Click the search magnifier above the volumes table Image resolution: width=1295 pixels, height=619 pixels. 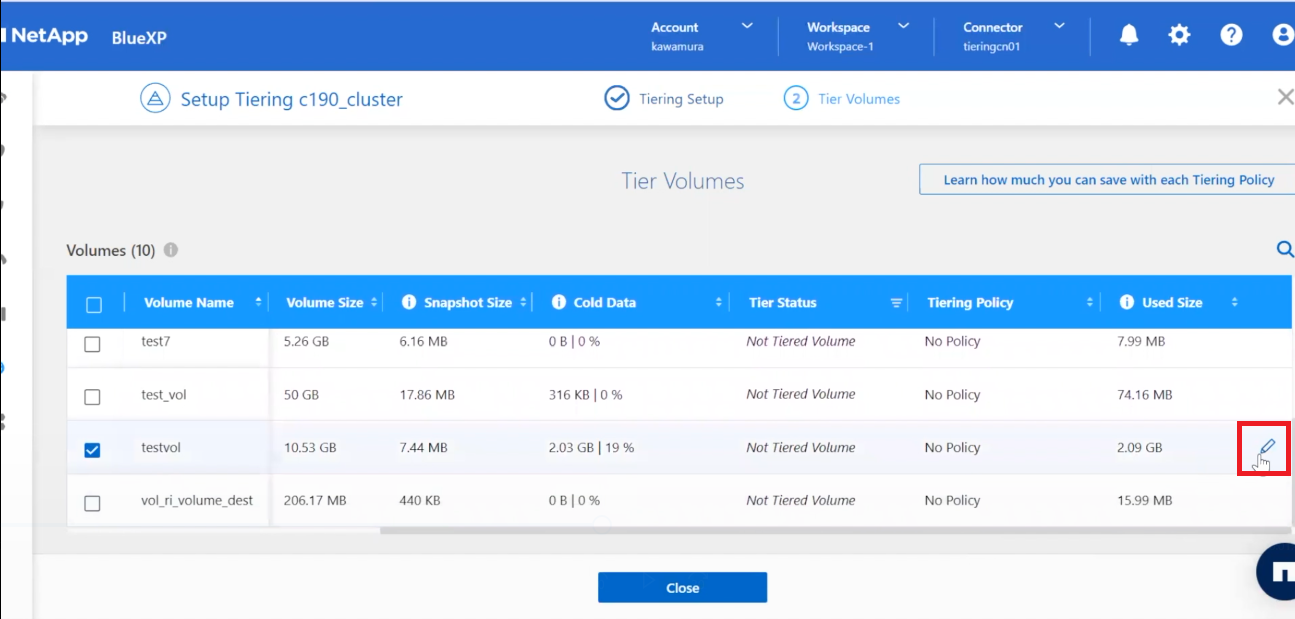point(1285,249)
